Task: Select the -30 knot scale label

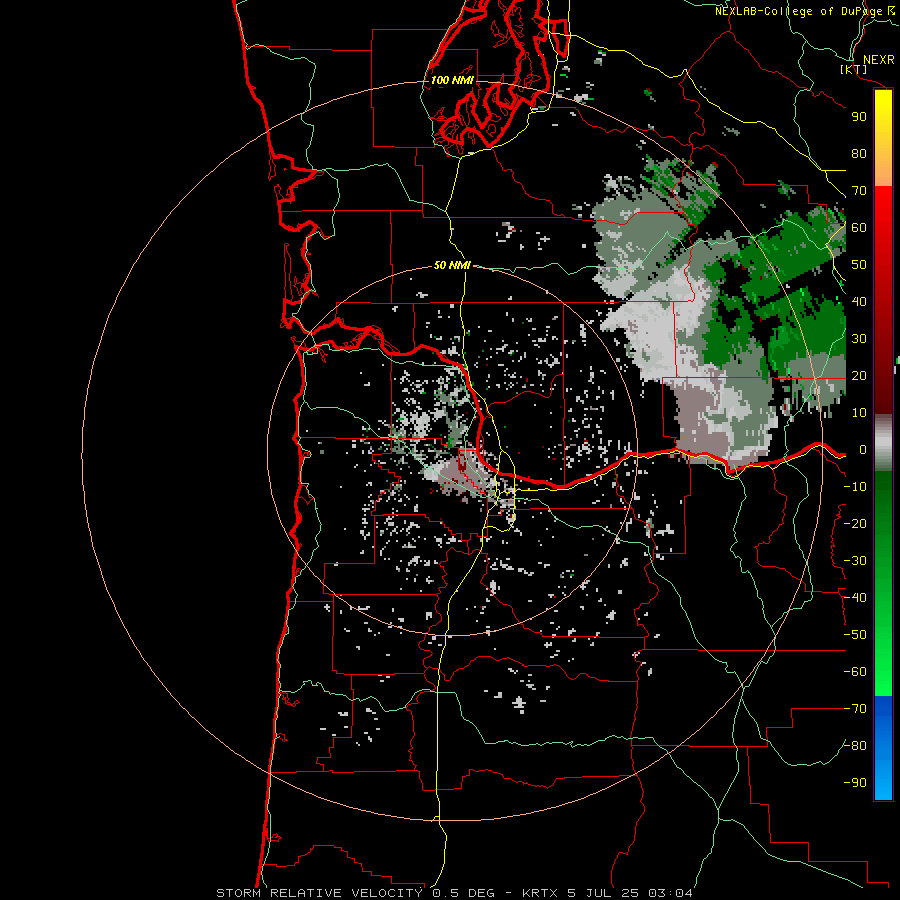Action: pos(855,561)
